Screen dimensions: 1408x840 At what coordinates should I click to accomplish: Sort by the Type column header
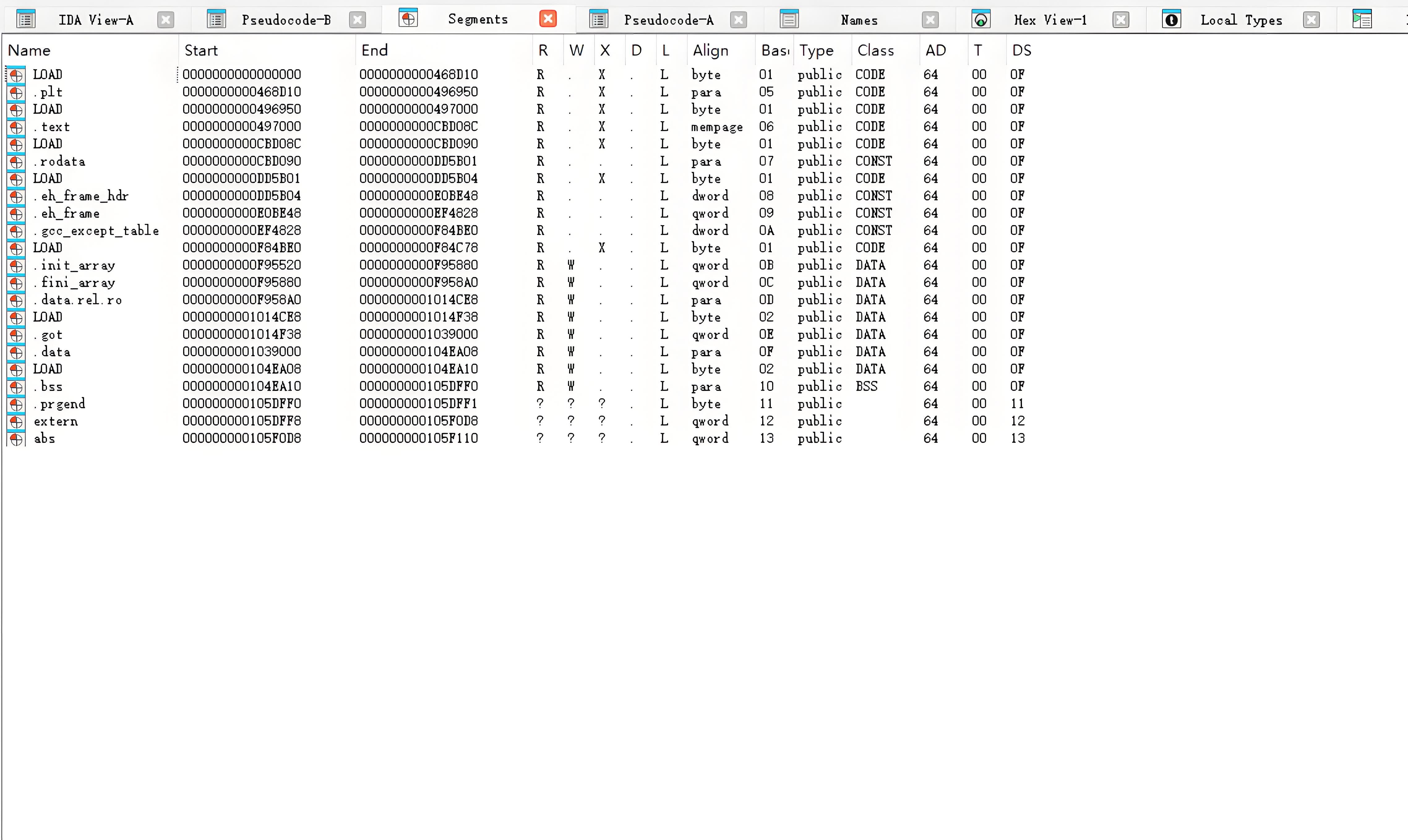(x=822, y=50)
